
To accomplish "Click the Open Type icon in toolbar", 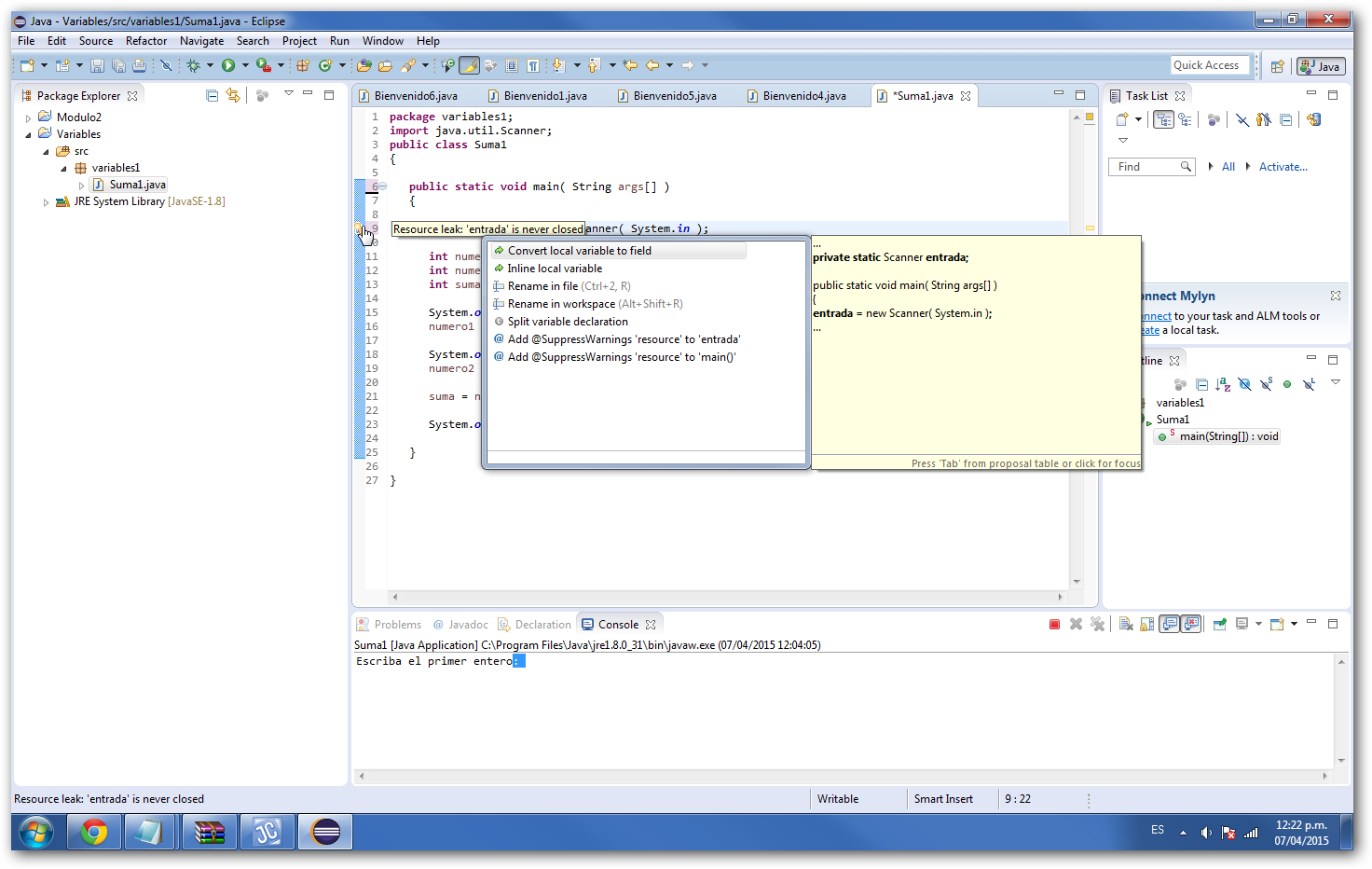I will tap(364, 65).
